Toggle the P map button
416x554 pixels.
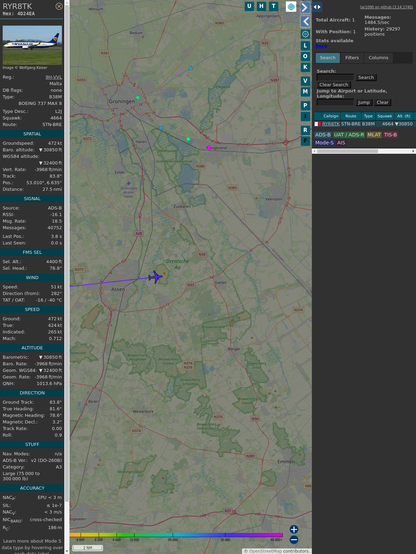coord(305,105)
